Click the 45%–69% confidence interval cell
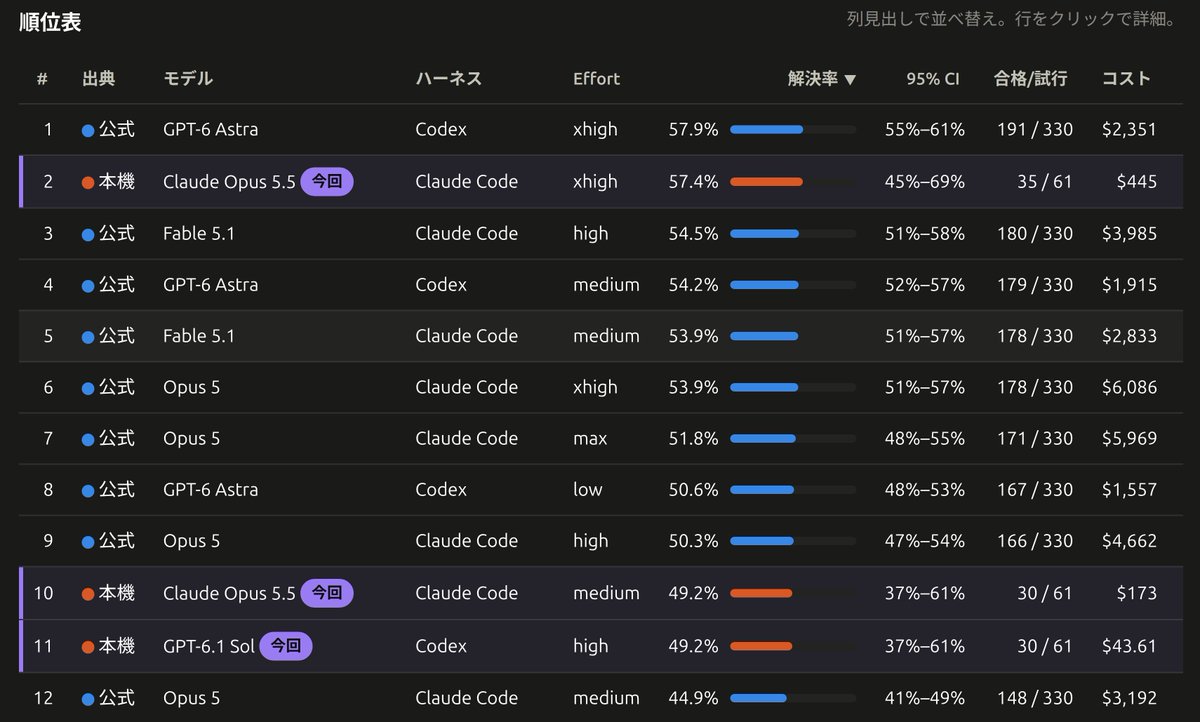Viewport: 1200px width, 722px height. coord(925,181)
